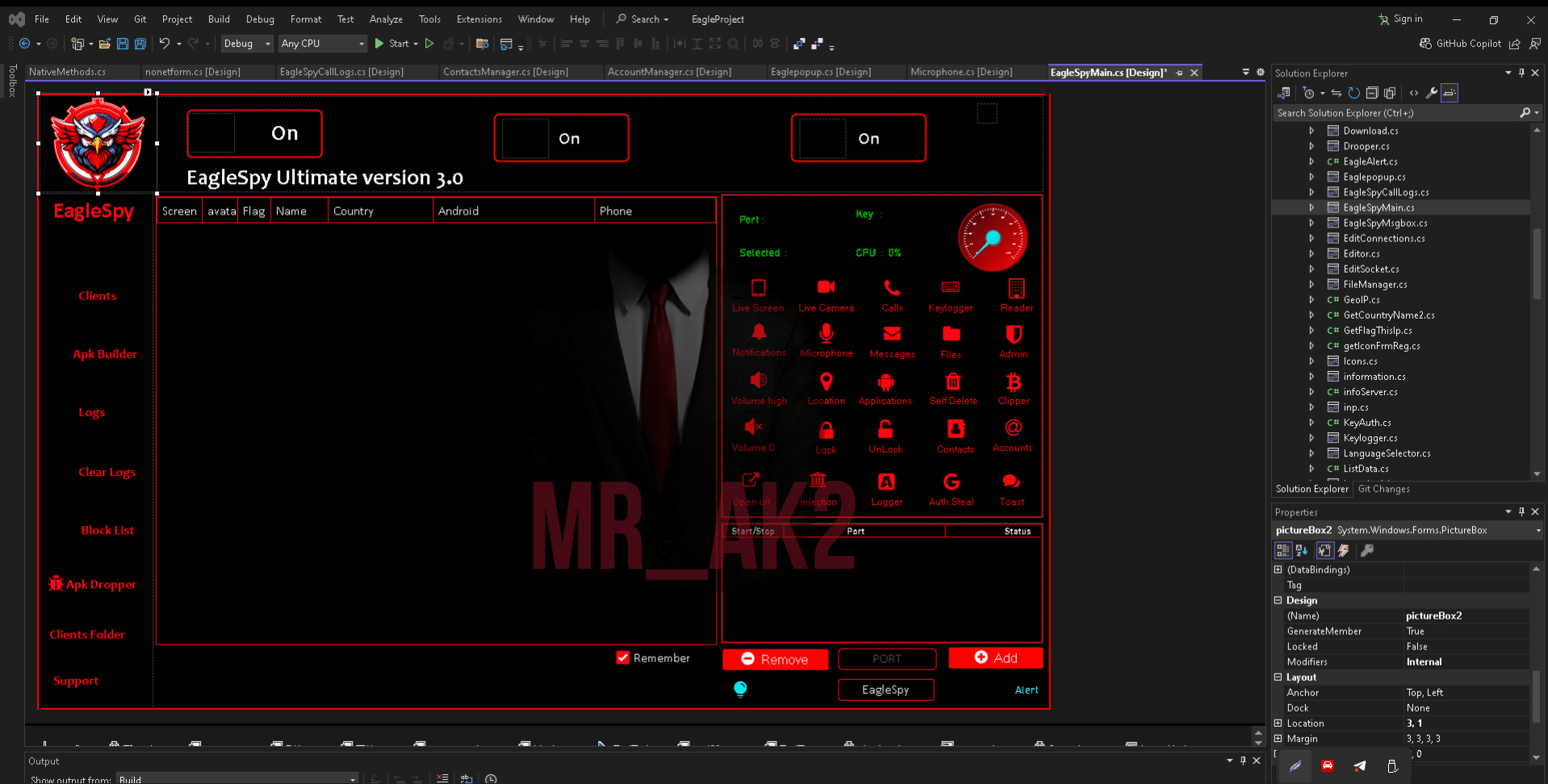The width and height of the screenshot is (1548, 784).
Task: Click the red Remove button
Action: click(775, 659)
